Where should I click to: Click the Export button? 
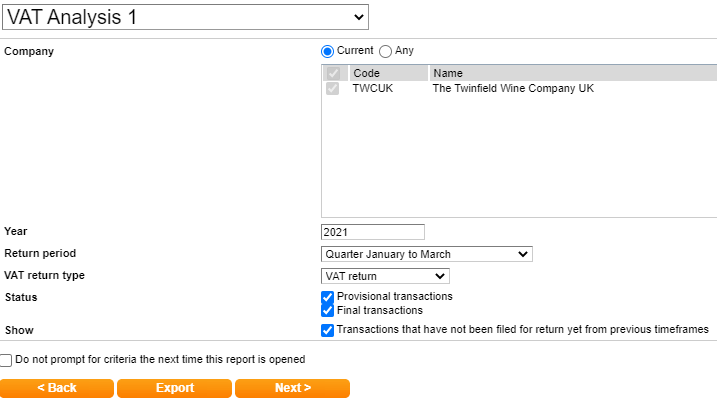[x=174, y=388]
